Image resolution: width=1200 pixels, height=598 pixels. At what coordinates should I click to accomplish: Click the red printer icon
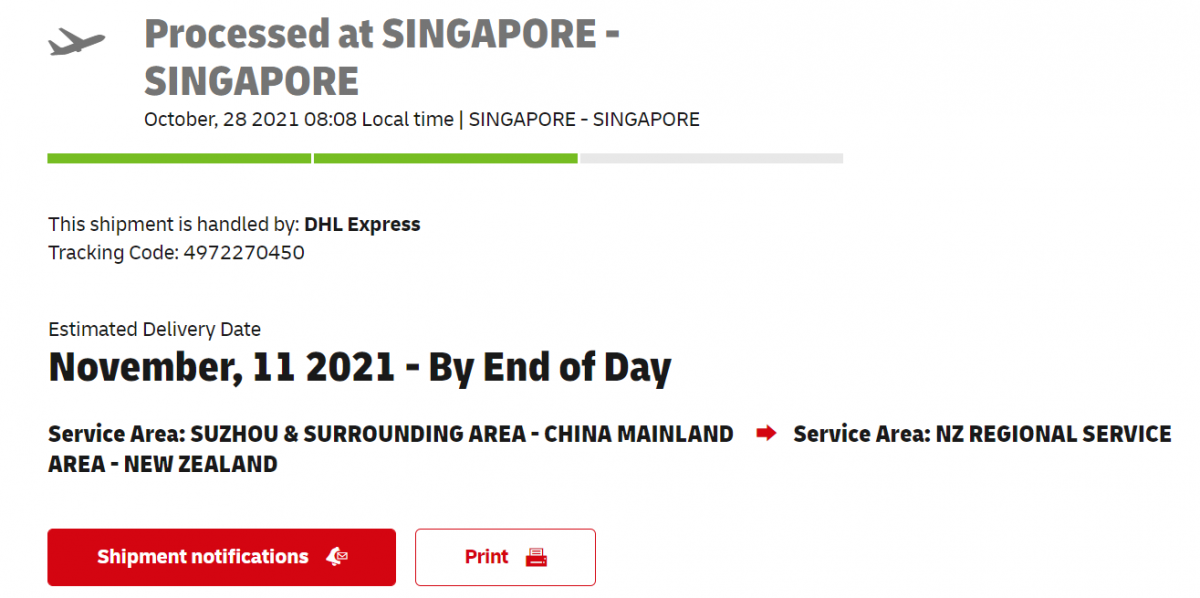(537, 557)
